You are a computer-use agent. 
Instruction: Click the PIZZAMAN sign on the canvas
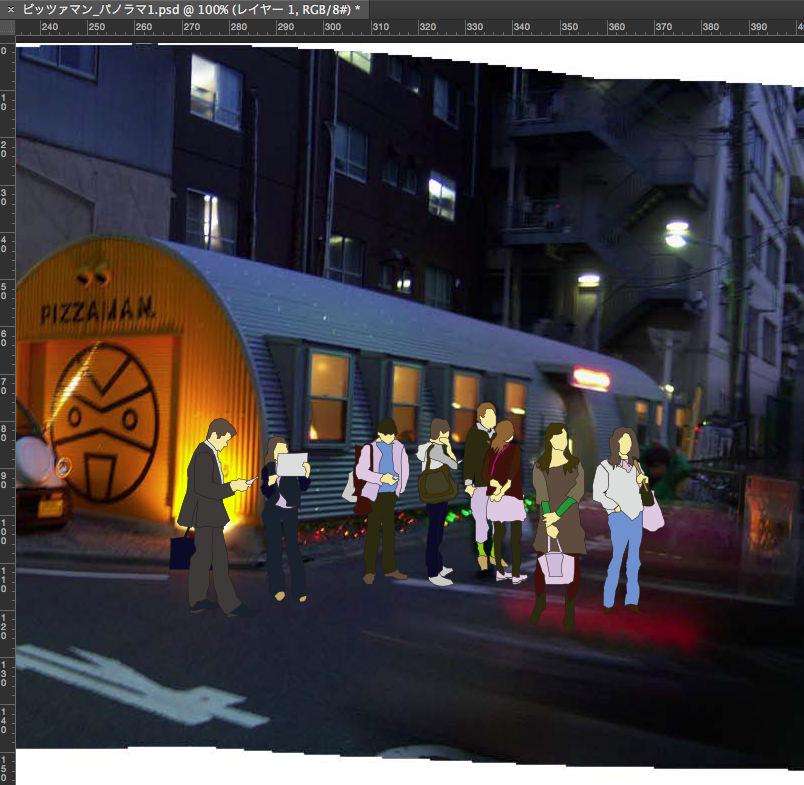tap(97, 310)
